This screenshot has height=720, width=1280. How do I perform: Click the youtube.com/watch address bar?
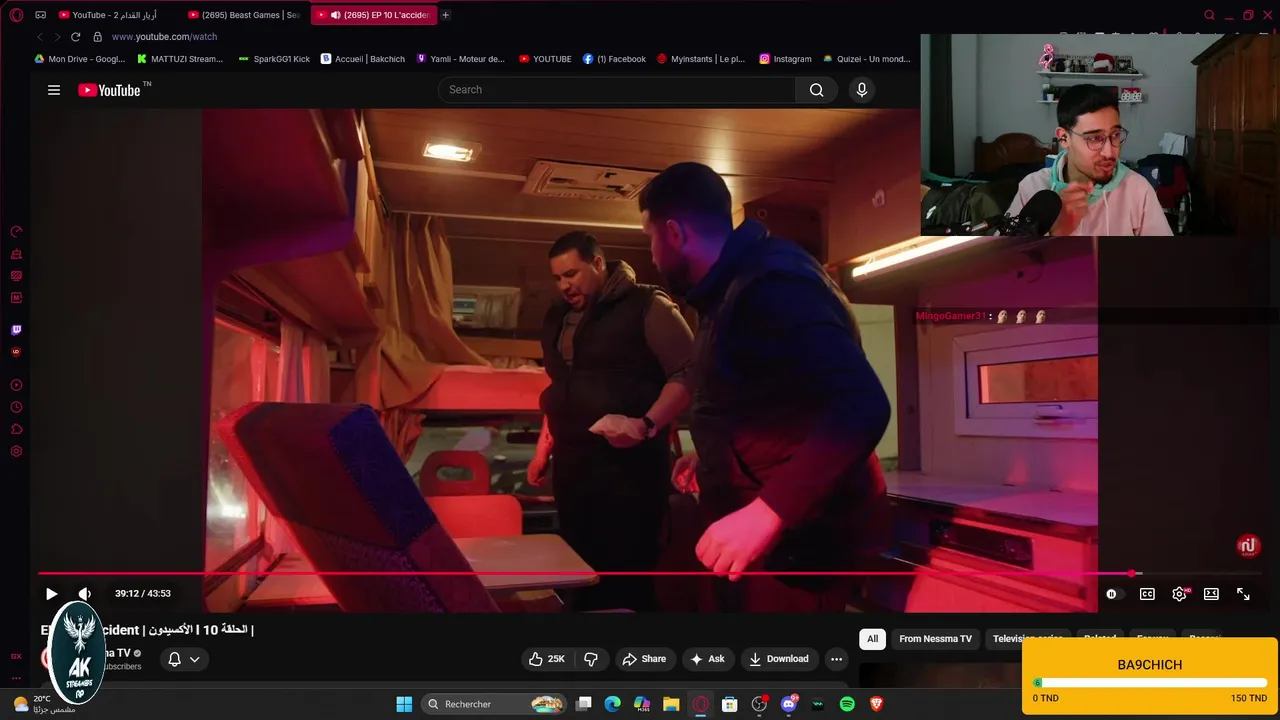tap(164, 37)
